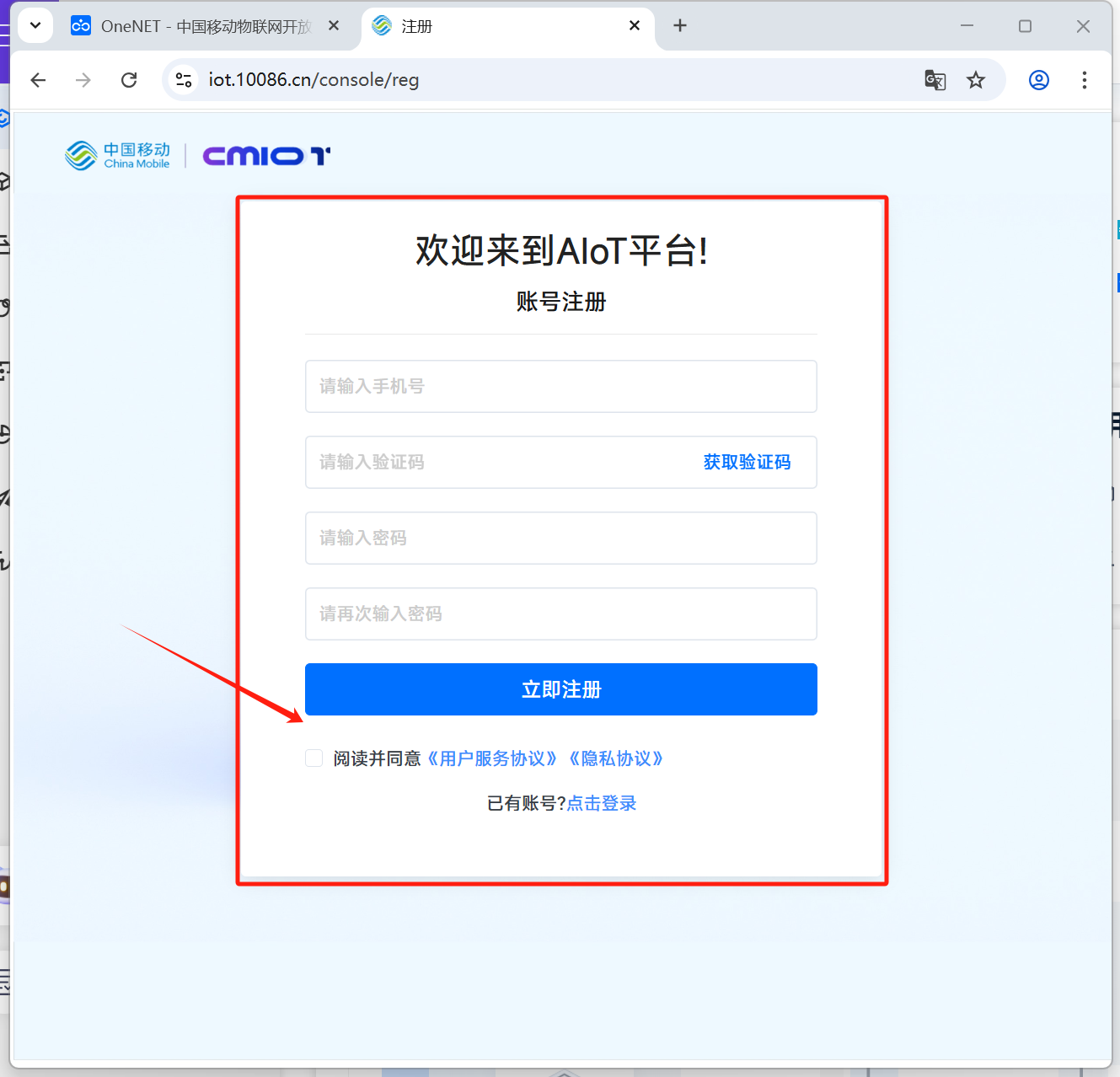Translate this page icon
Screen dimensions: 1120x1077
[x=935, y=80]
